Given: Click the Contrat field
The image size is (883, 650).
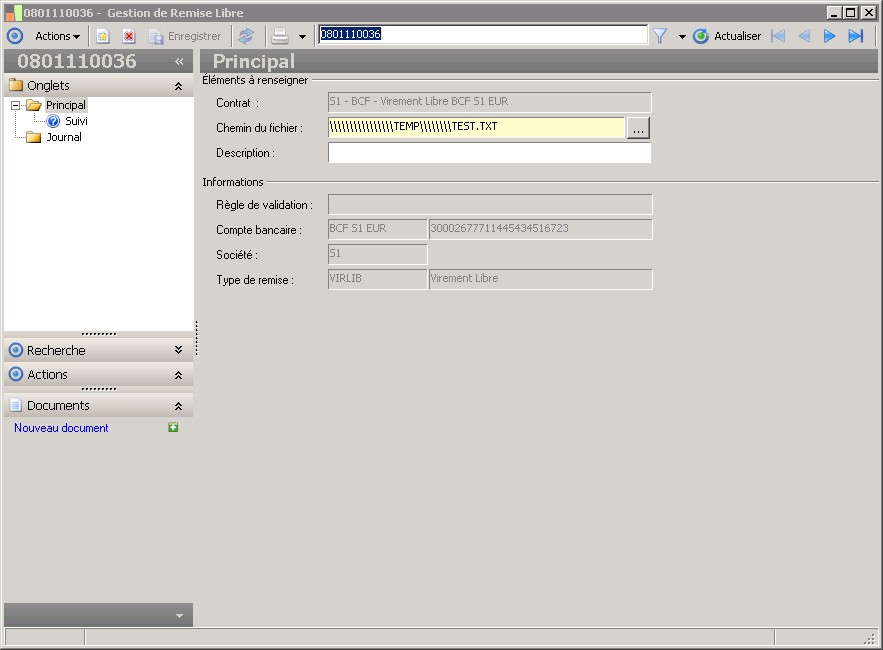Looking at the screenshot, I should pos(489,103).
